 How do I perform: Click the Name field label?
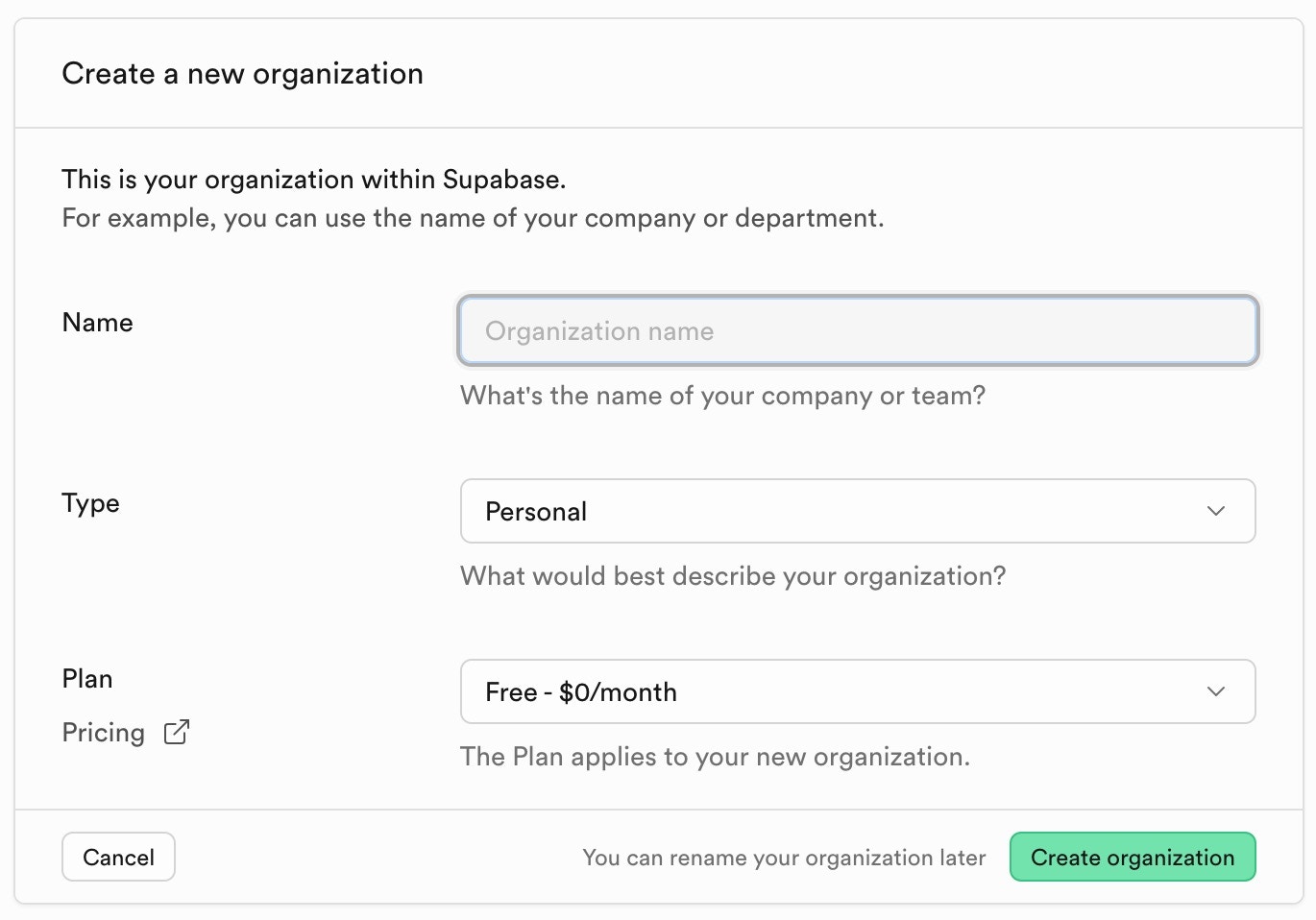coord(97,323)
